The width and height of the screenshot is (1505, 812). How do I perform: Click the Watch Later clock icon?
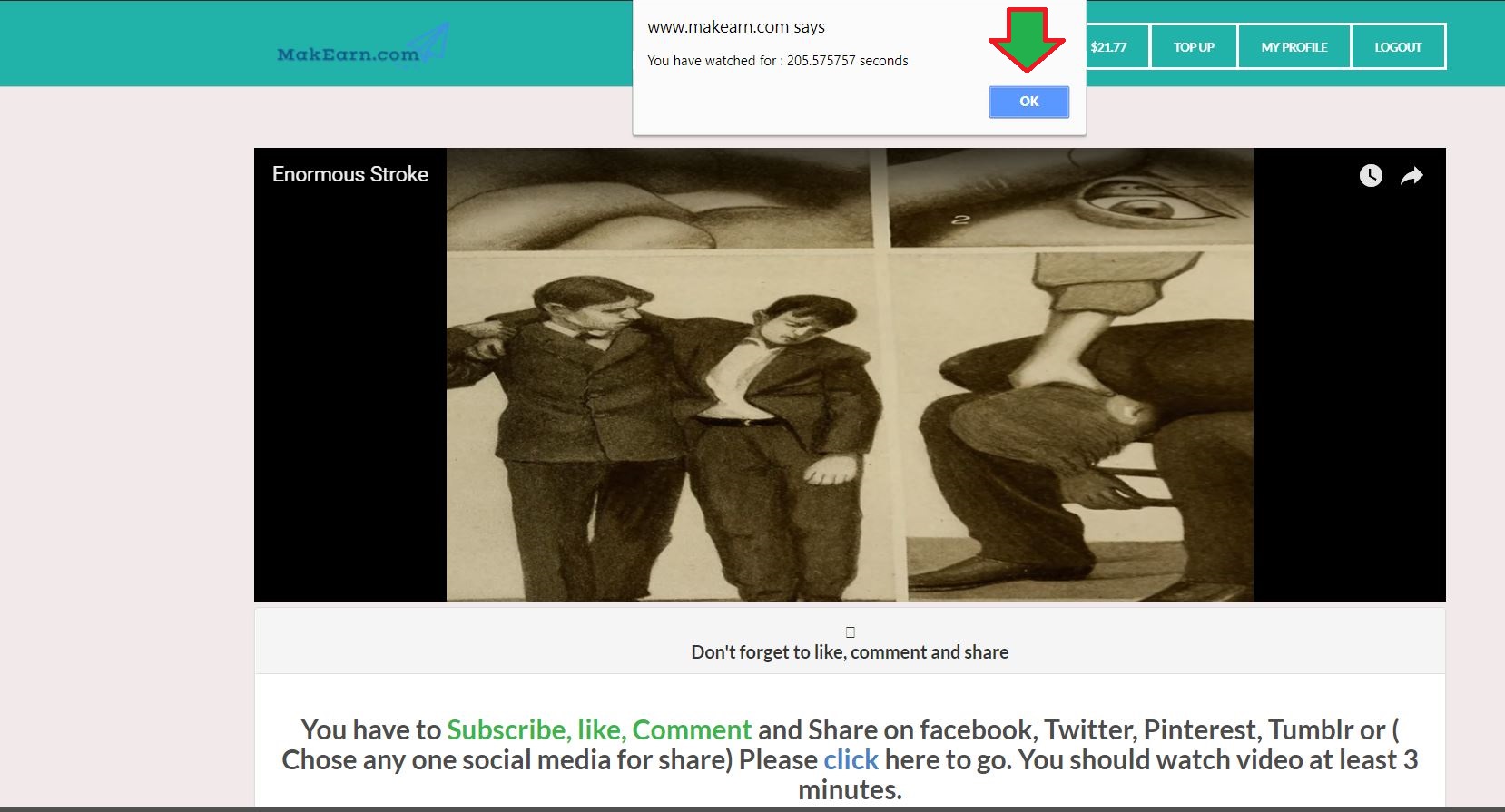pyautogui.click(x=1371, y=175)
